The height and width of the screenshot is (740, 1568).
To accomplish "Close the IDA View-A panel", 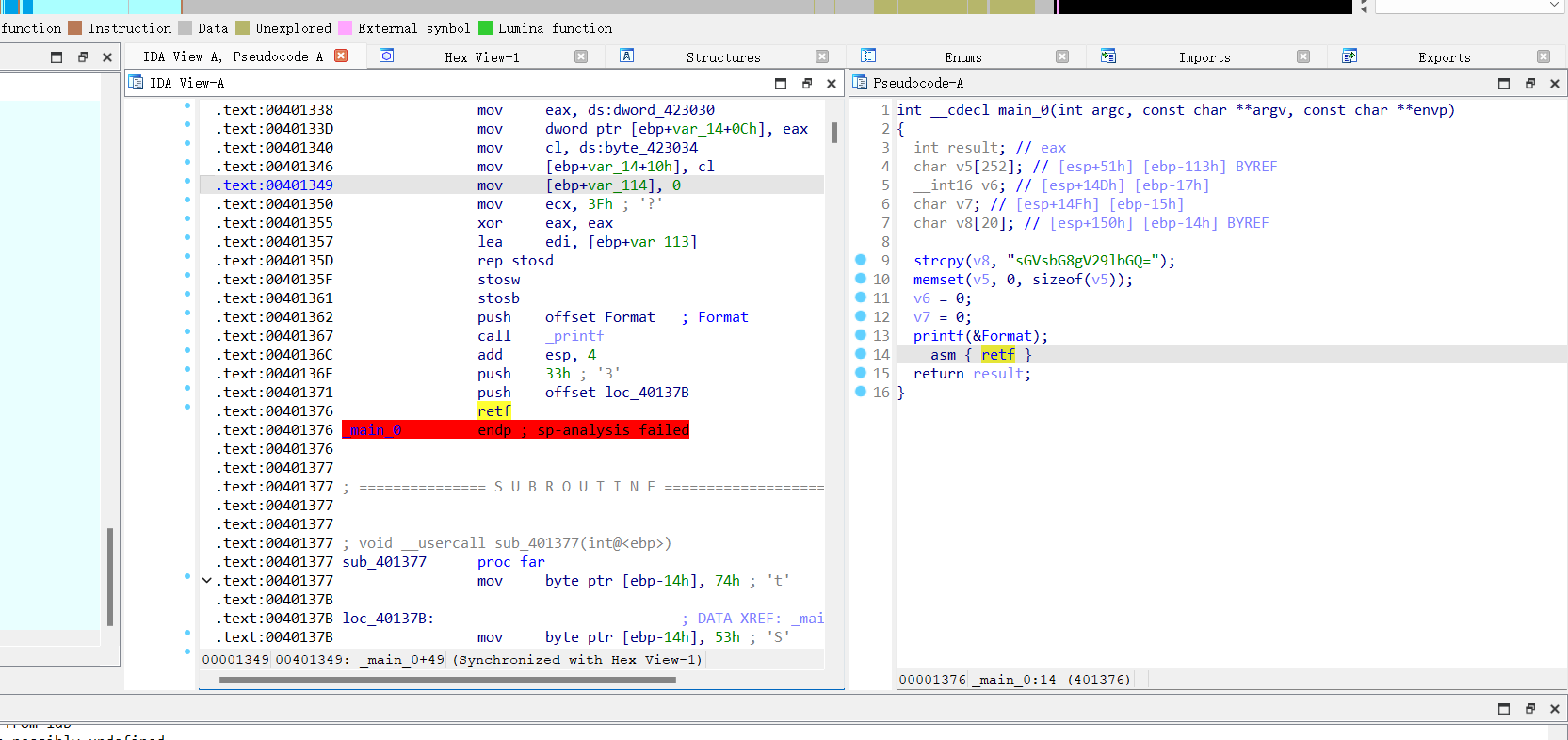I will tap(832, 84).
